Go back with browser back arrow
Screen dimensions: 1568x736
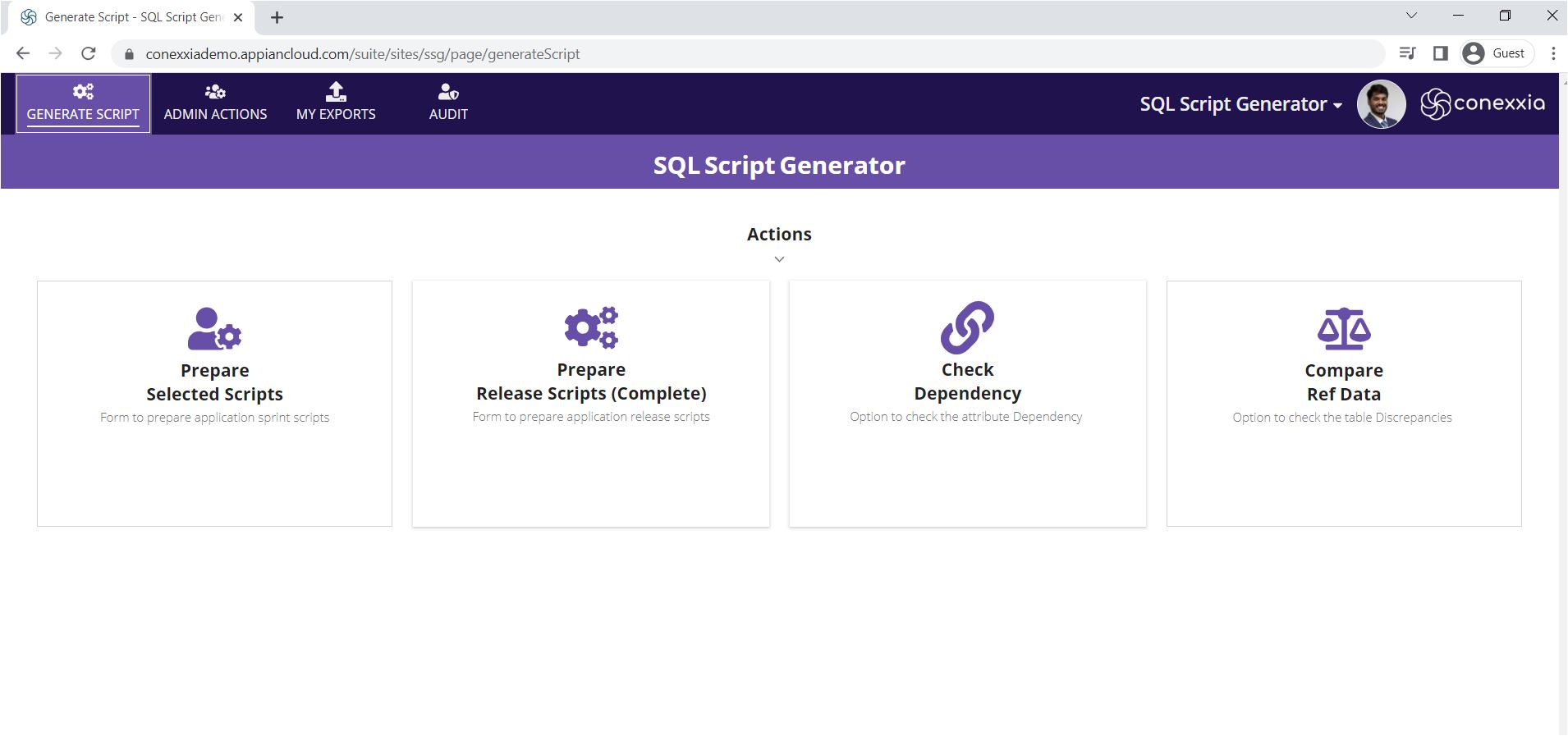[23, 53]
